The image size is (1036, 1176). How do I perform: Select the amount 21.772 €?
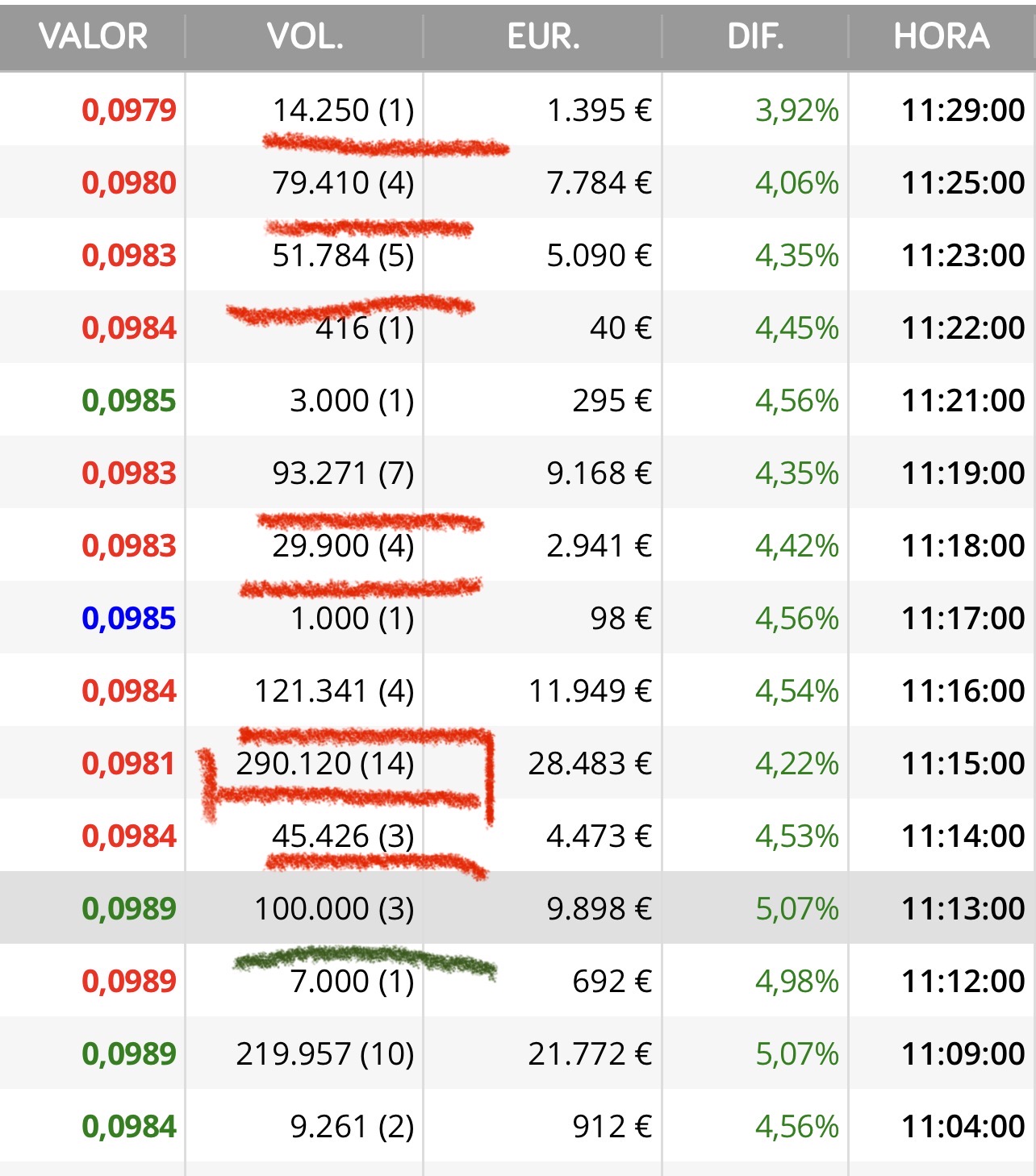pos(591,1053)
